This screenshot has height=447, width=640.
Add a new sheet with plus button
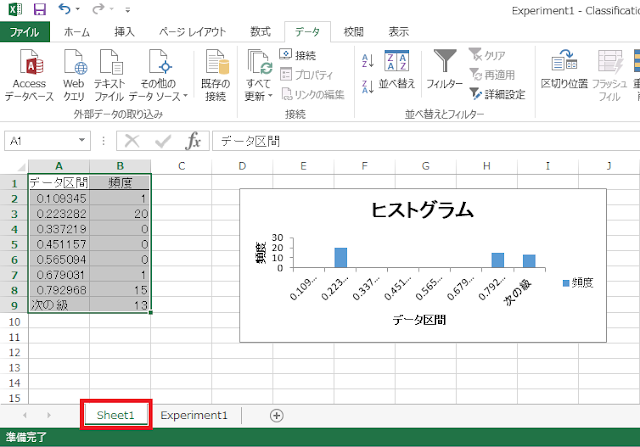(277, 414)
